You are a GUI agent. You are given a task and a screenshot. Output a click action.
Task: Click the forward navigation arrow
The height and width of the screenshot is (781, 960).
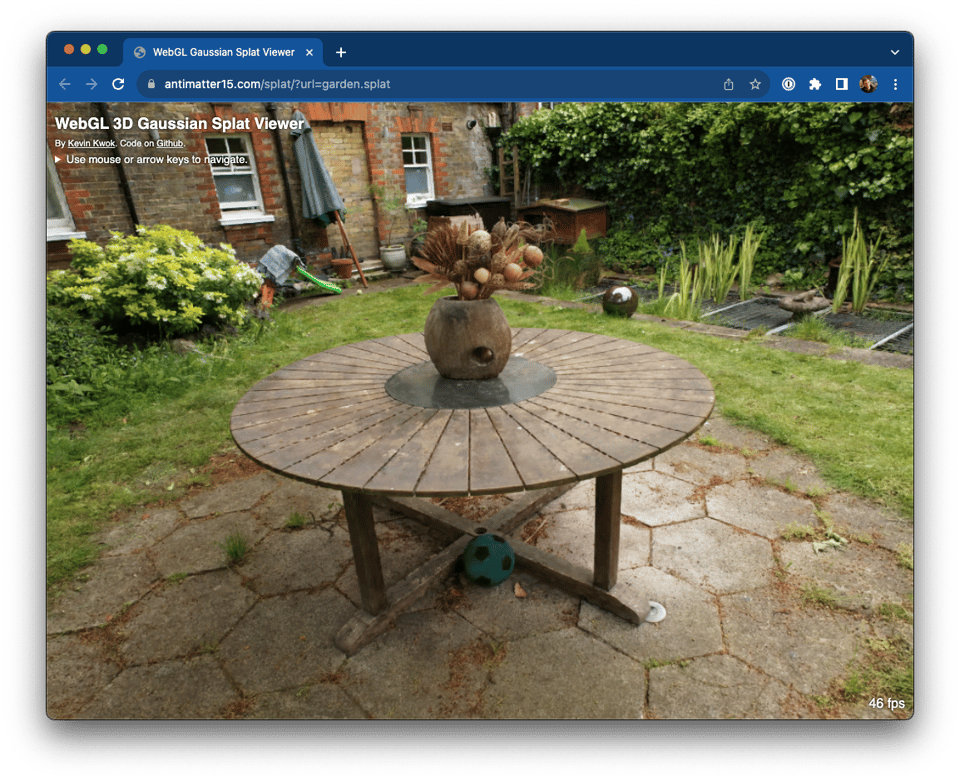coord(91,84)
